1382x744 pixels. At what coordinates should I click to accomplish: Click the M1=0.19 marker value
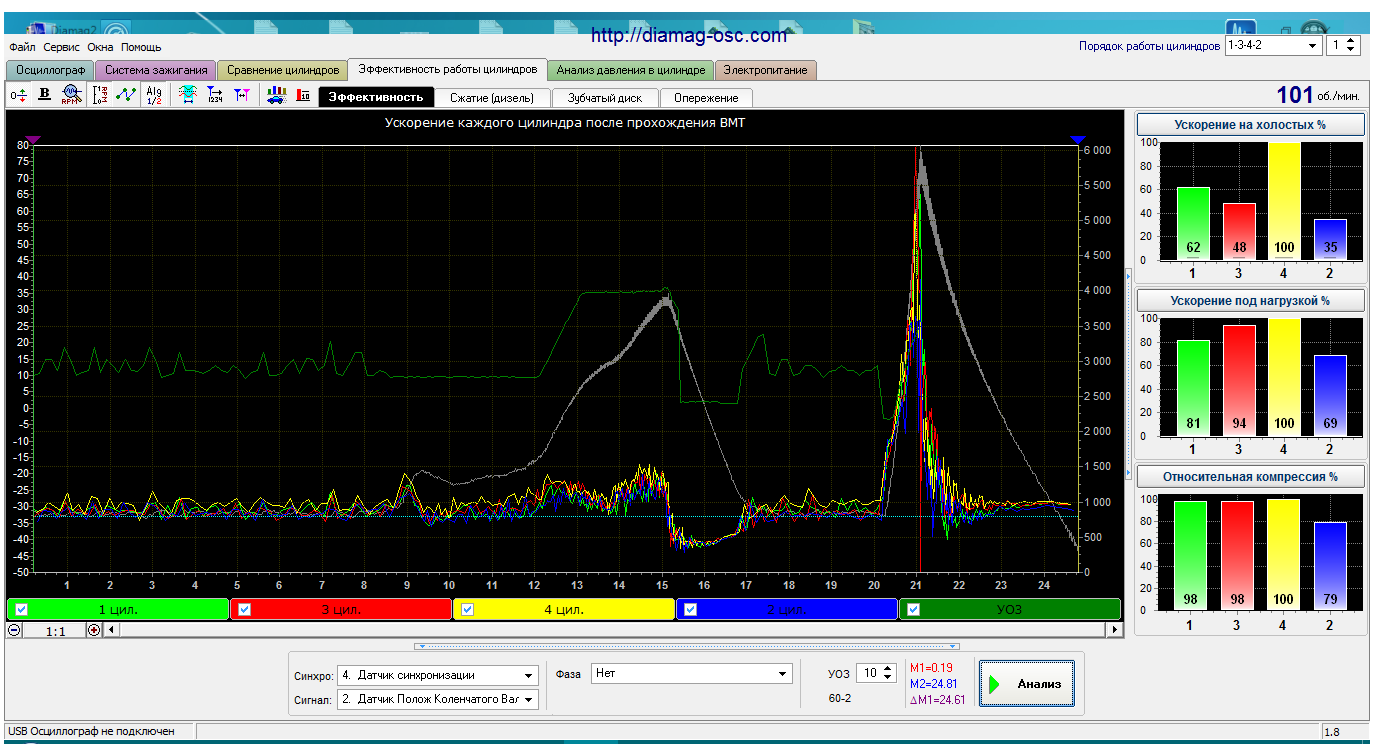click(930, 667)
